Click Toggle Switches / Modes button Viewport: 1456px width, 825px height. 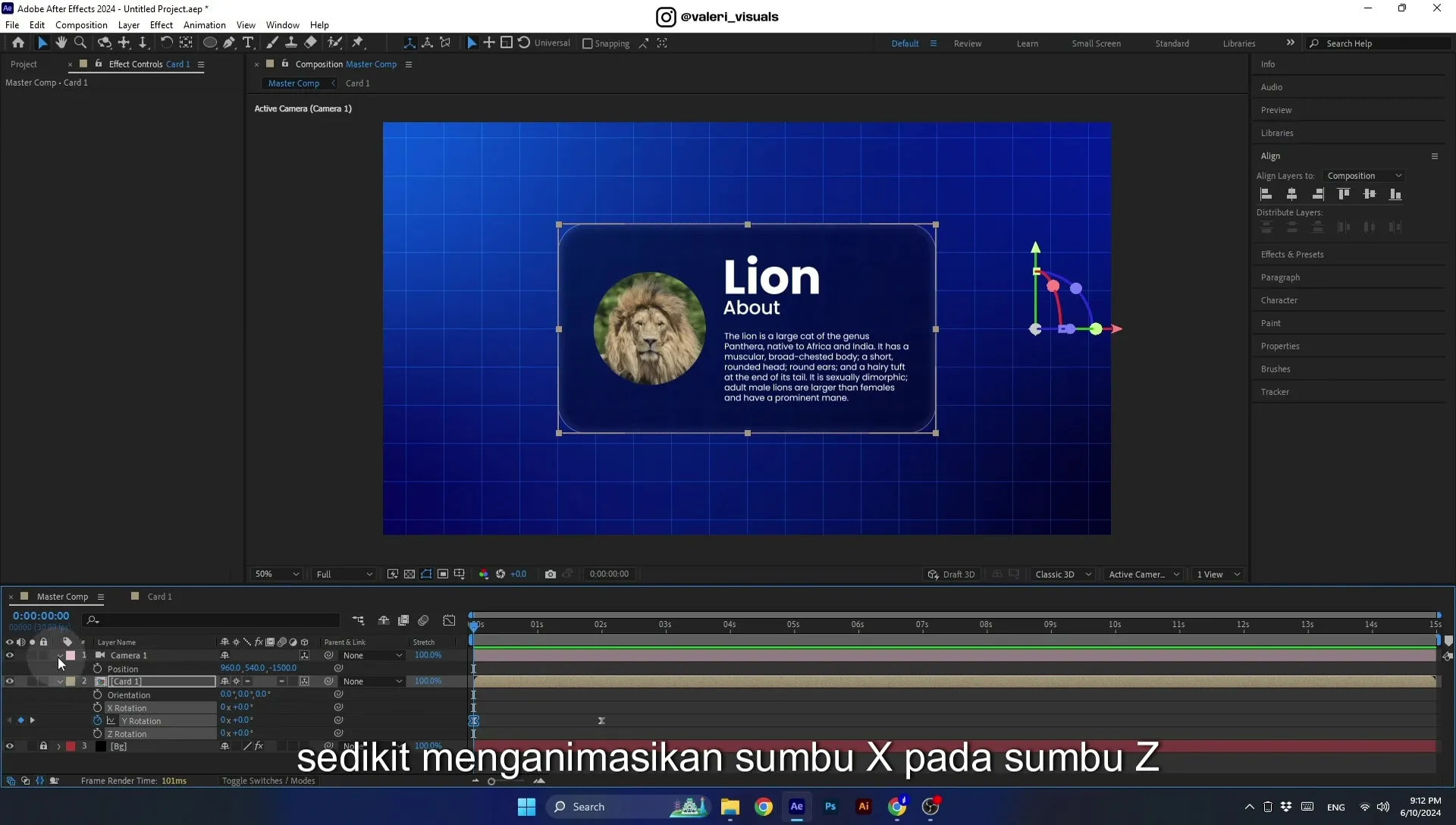pos(268,781)
